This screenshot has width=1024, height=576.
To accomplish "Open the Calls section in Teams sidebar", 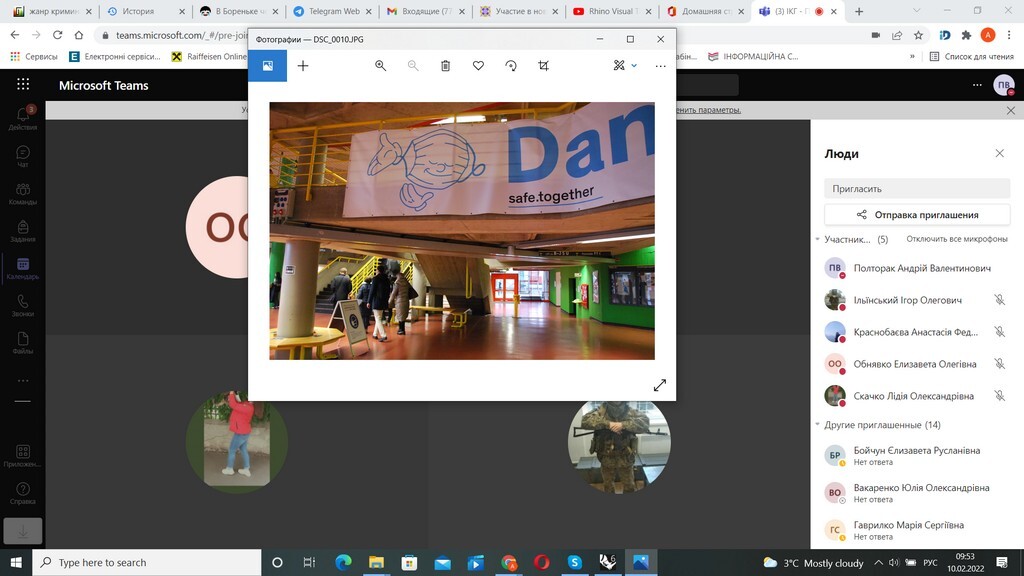I will point(22,306).
